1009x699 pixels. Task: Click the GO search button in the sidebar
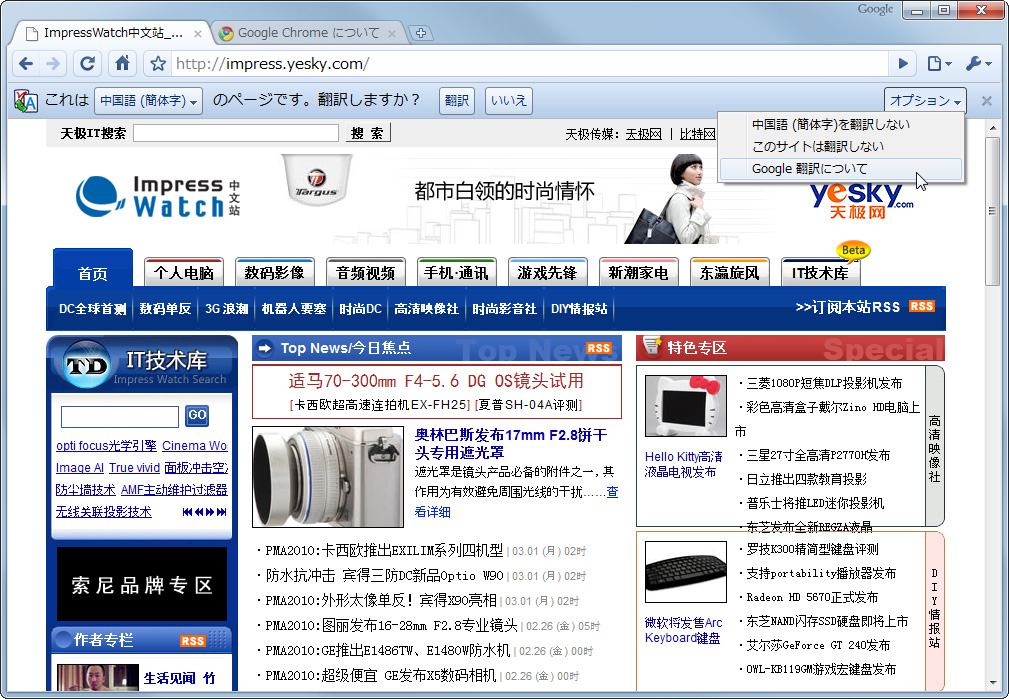tap(197, 416)
